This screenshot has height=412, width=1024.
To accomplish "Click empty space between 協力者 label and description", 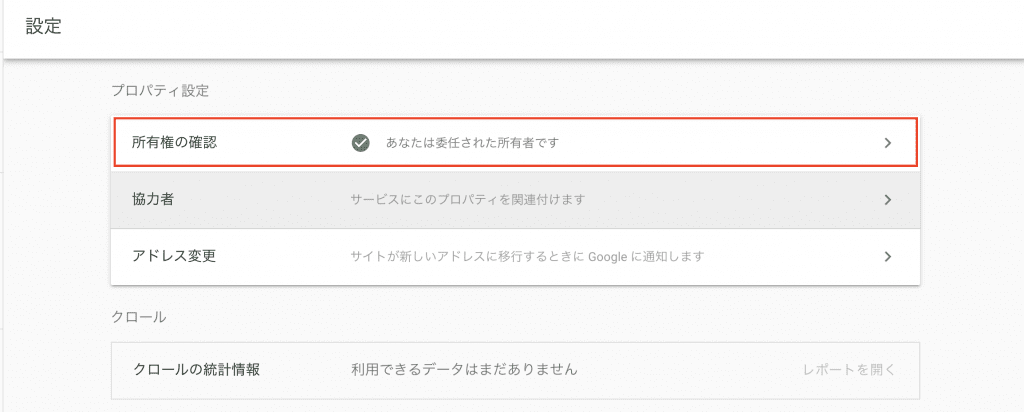I will [261, 200].
